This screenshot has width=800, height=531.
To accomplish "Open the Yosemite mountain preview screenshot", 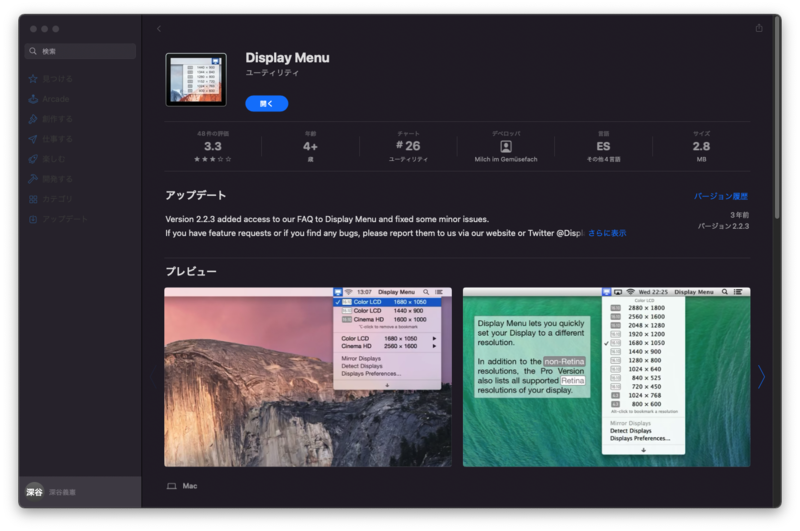I will pyautogui.click(x=308, y=377).
